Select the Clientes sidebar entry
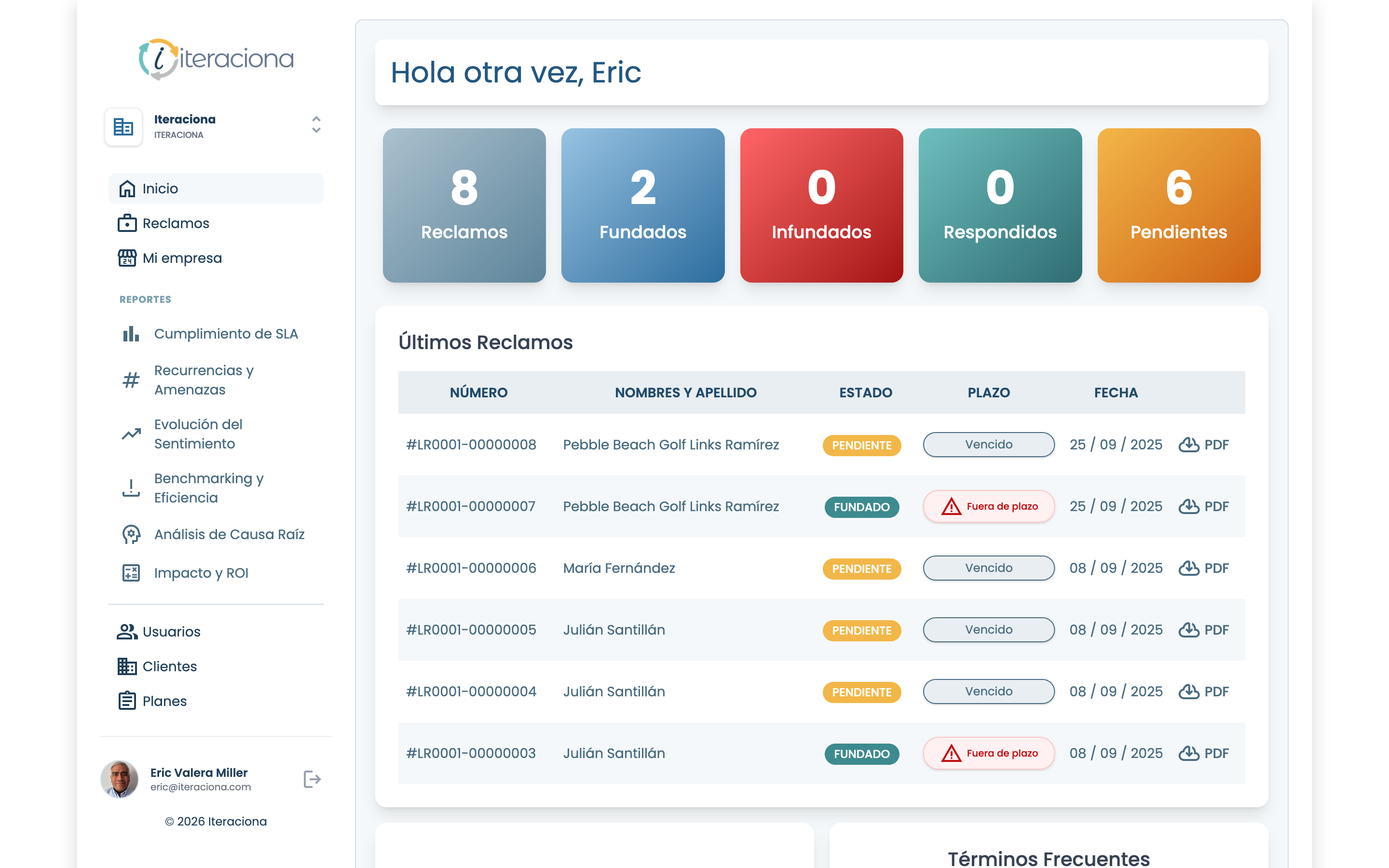The height and width of the screenshot is (868, 1389). 169,666
